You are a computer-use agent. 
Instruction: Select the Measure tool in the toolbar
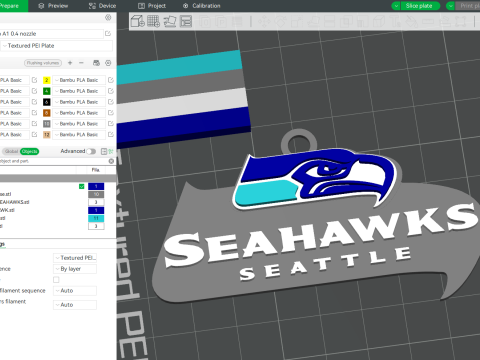[428, 22]
